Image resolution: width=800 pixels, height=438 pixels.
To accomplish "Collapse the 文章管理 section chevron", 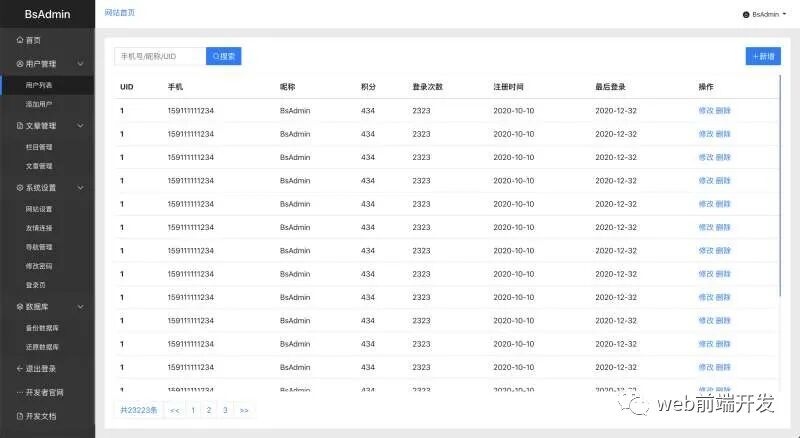I will (x=81, y=126).
